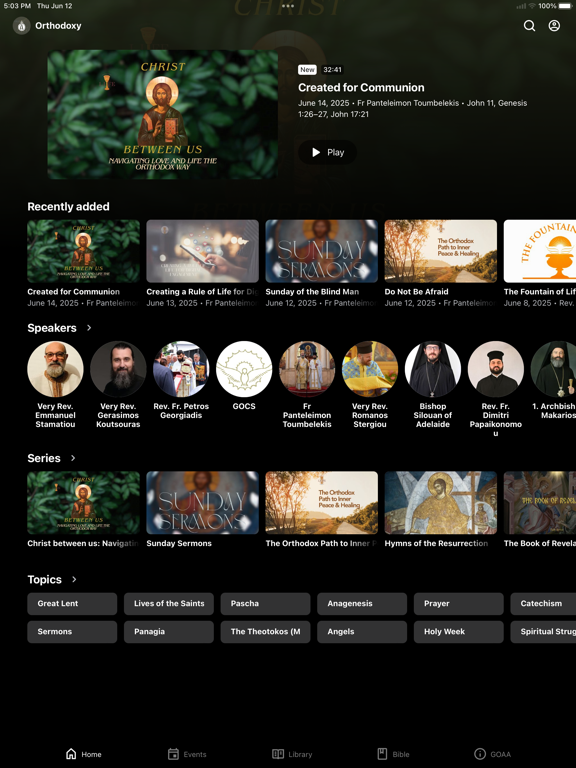Open Orthodox Path to Inner Peace series
Image resolution: width=576 pixels, height=768 pixels.
(321, 503)
